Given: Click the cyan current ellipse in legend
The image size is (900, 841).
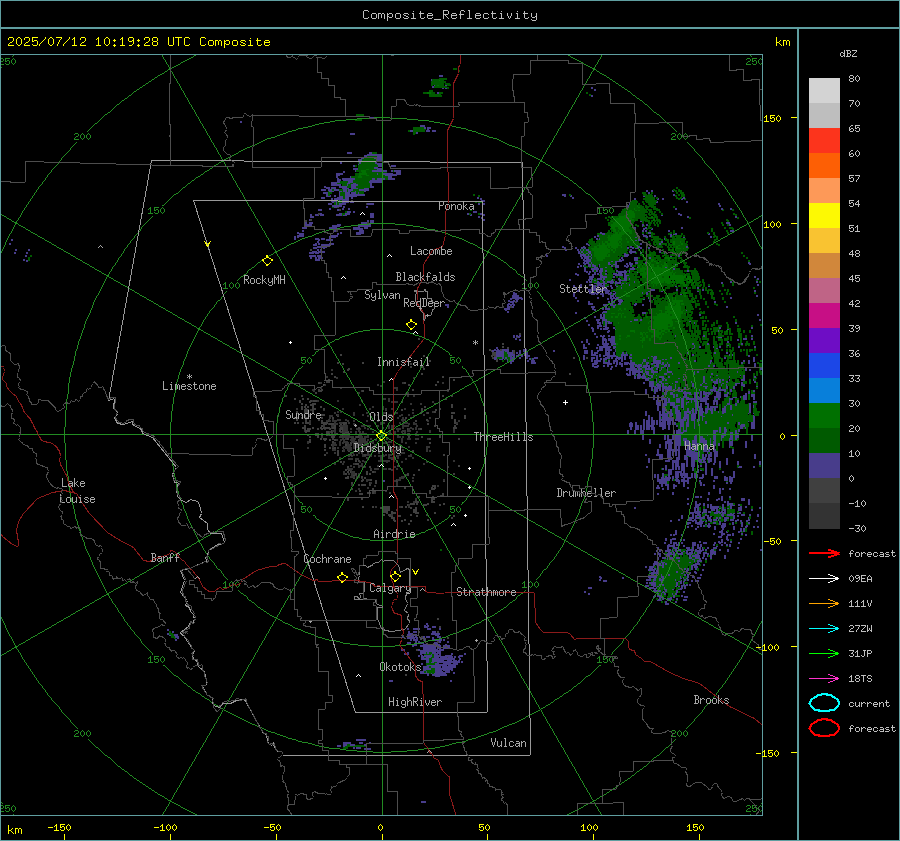Looking at the screenshot, I should pos(824,703).
